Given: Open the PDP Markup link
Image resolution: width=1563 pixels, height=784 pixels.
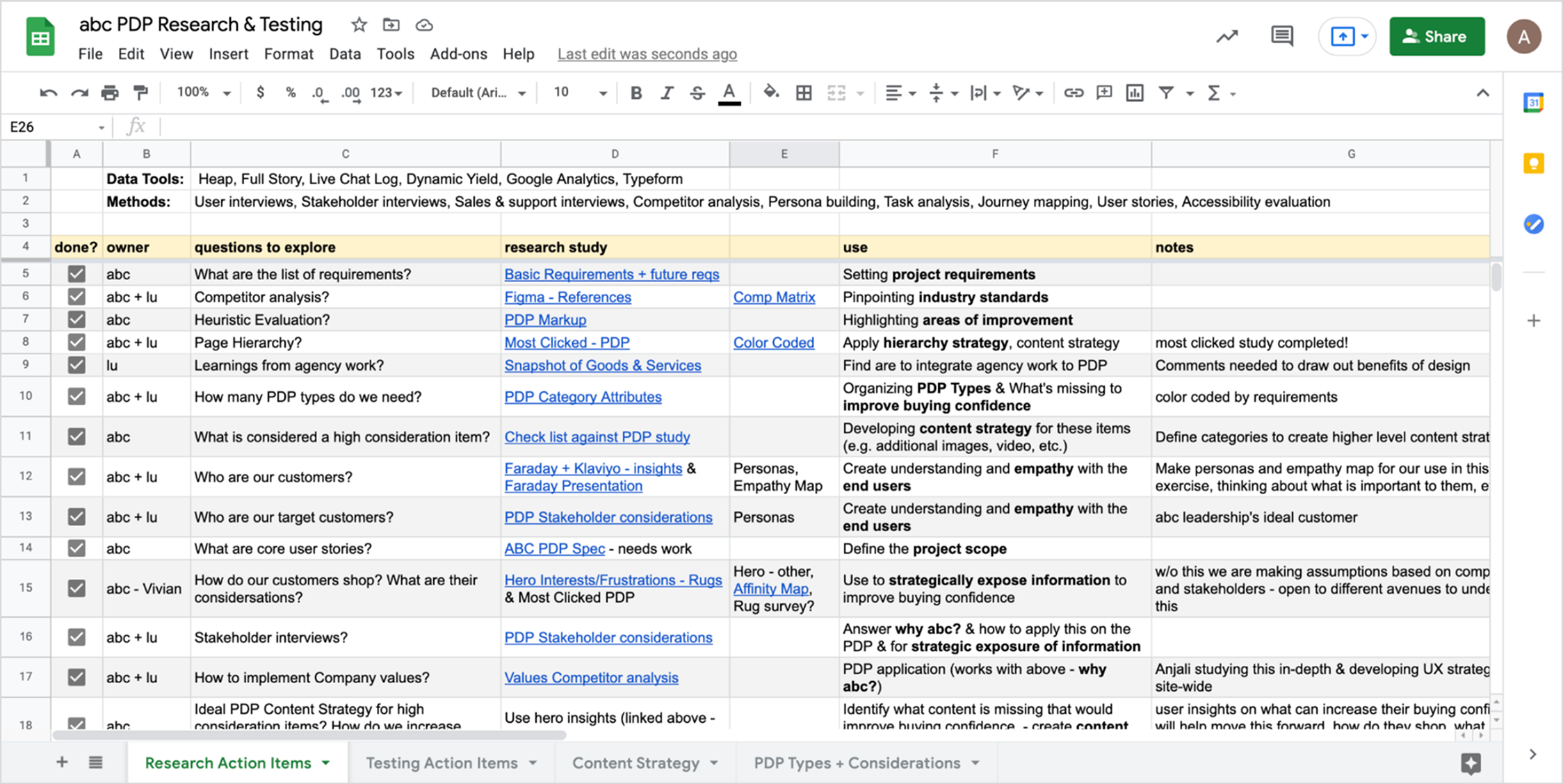Looking at the screenshot, I should click(x=545, y=320).
